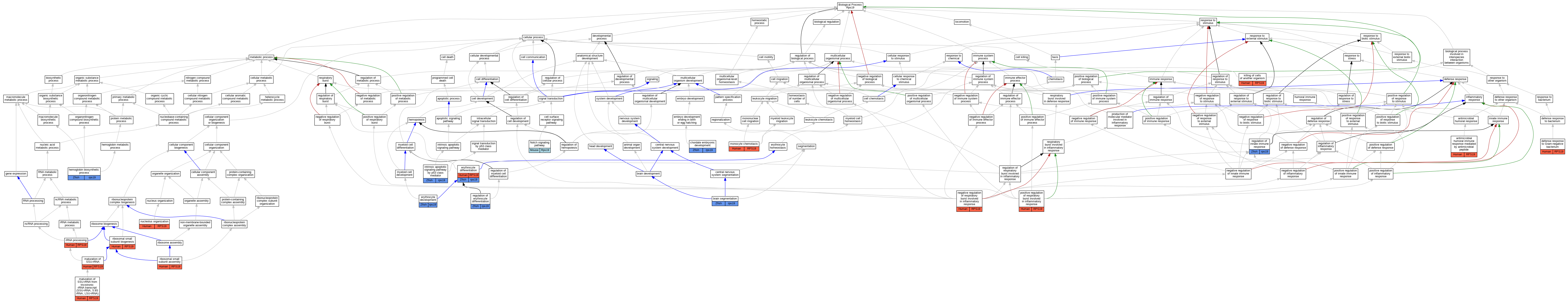This screenshot has height=303, width=1568.
Task: Select the "regionalization" node
Action: tap(720, 120)
